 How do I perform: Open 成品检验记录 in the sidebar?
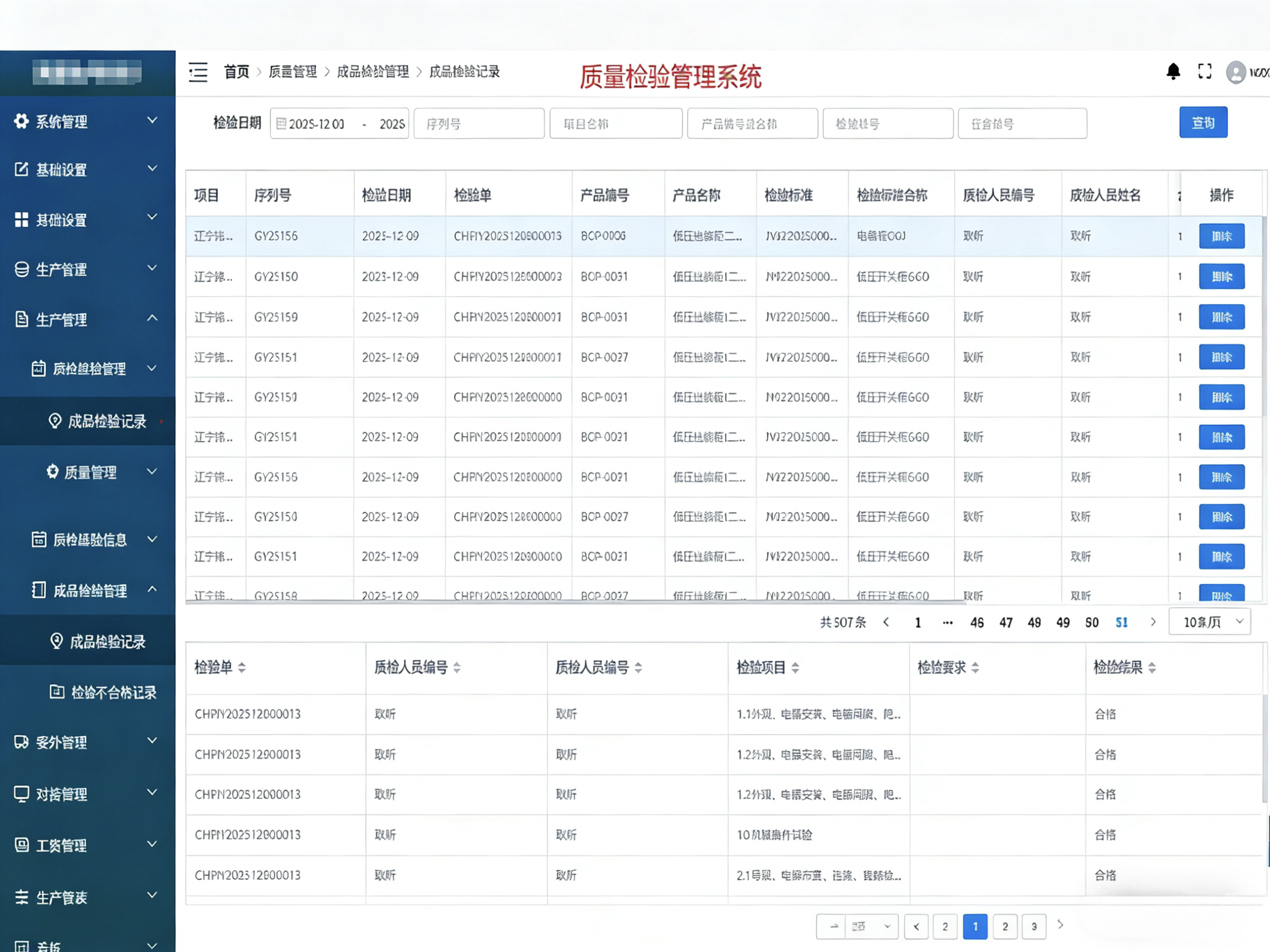click(107, 641)
